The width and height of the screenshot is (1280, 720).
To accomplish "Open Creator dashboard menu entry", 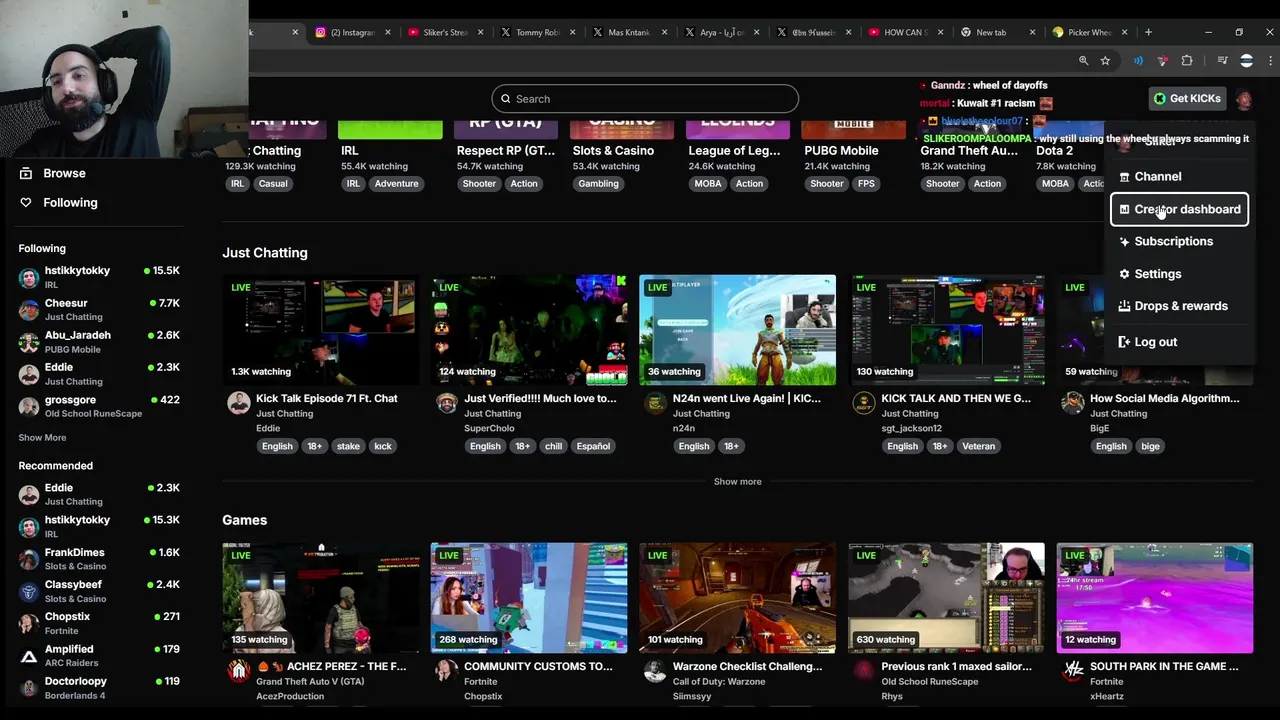I will pos(1180,209).
